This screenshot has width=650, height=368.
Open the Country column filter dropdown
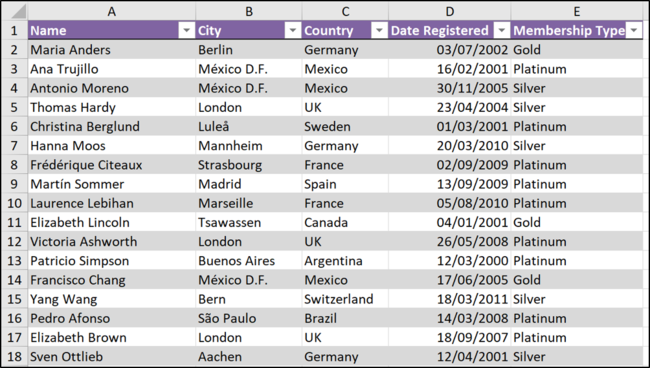pos(379,31)
